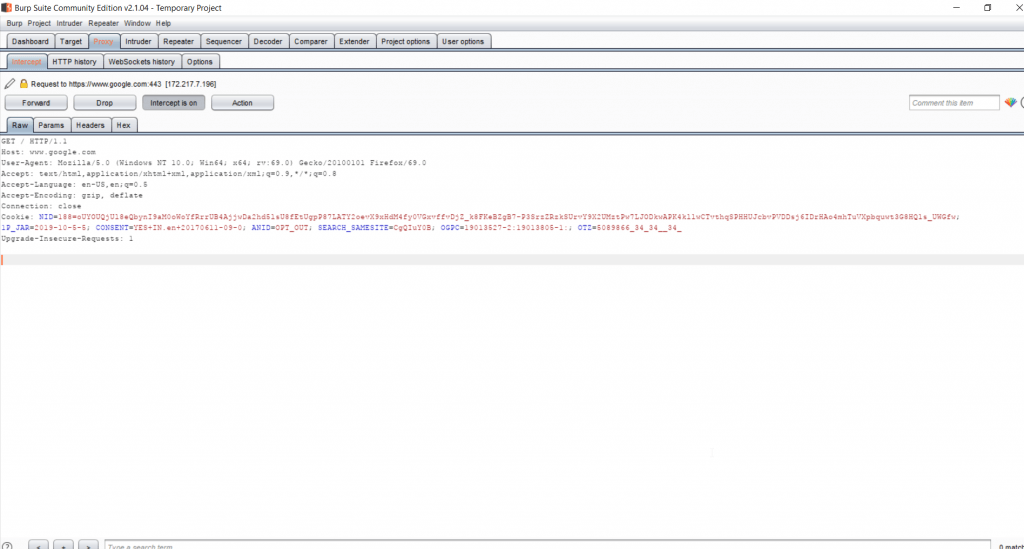The width and height of the screenshot is (1024, 549).
Task: Click the Connection: close header line
Action: (41, 206)
